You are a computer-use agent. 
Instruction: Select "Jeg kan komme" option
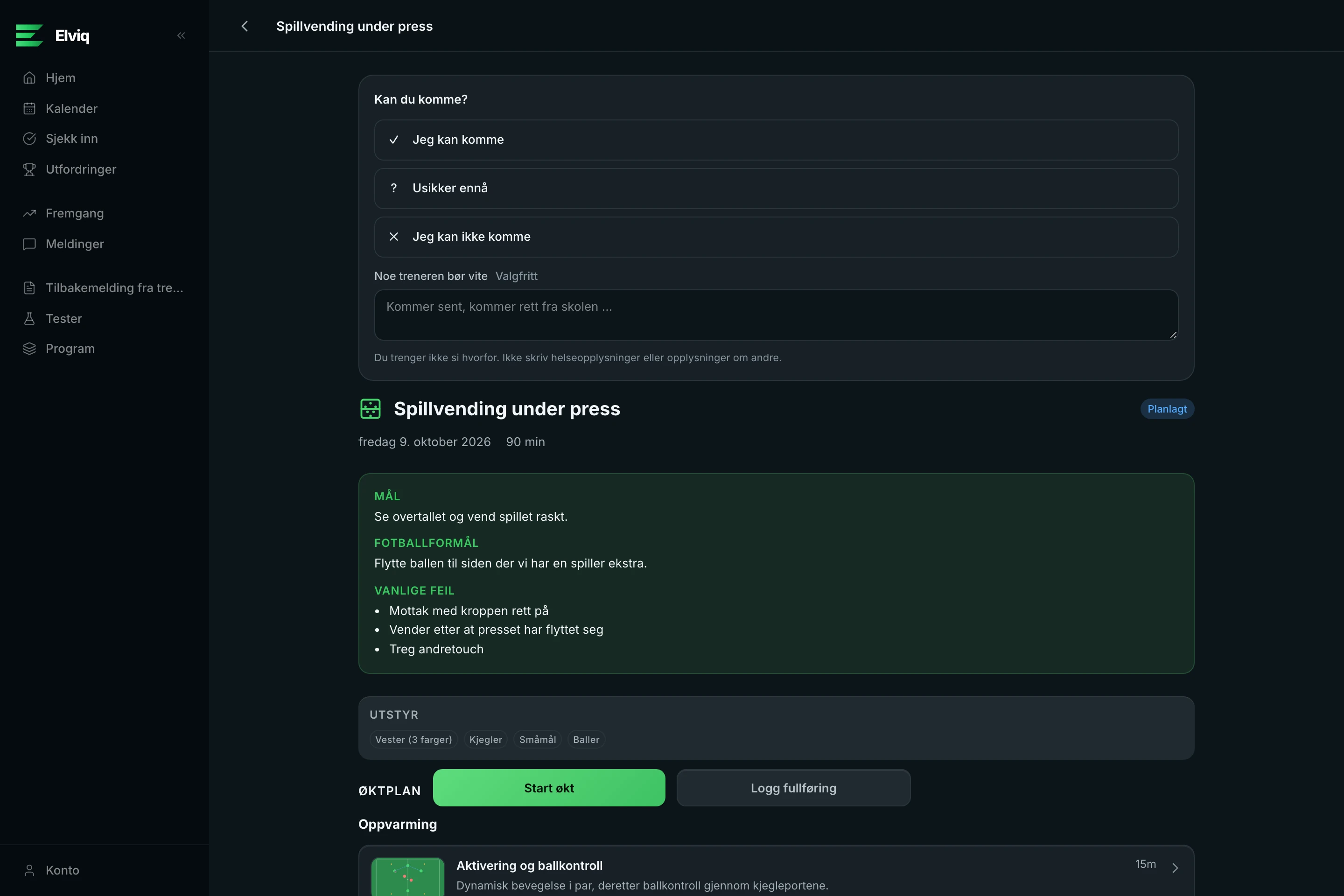click(776, 140)
